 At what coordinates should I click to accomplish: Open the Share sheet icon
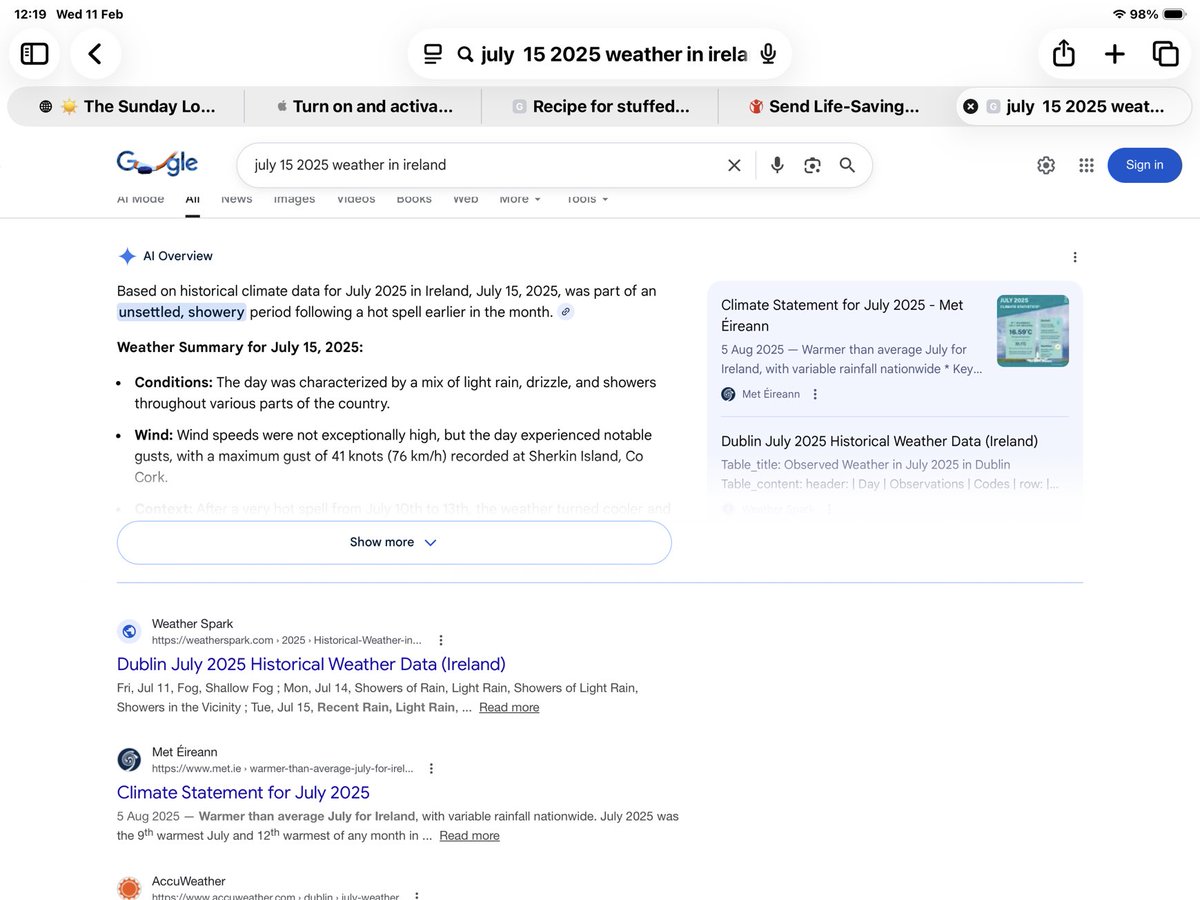[x=1064, y=54]
